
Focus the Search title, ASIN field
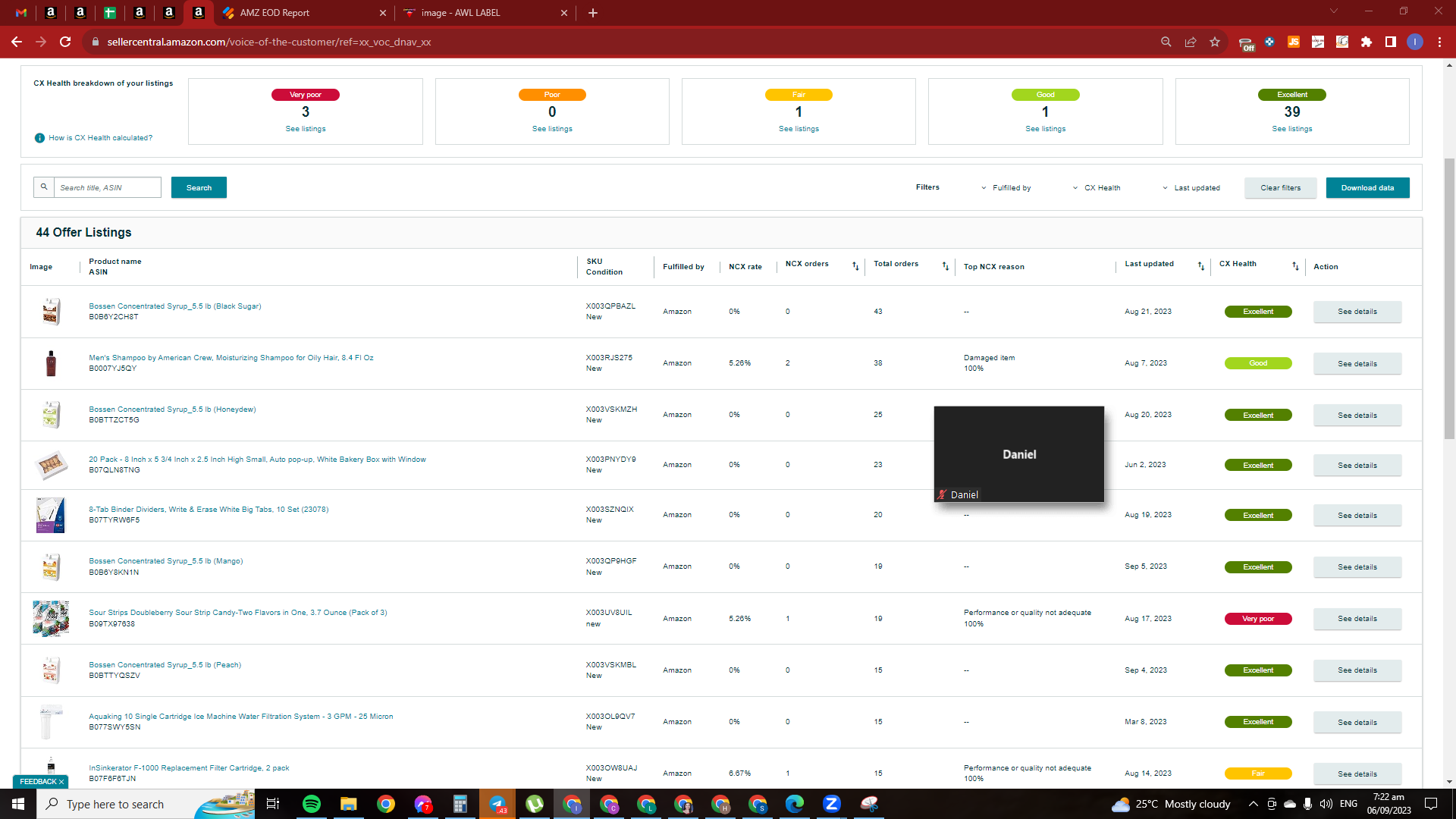click(107, 187)
